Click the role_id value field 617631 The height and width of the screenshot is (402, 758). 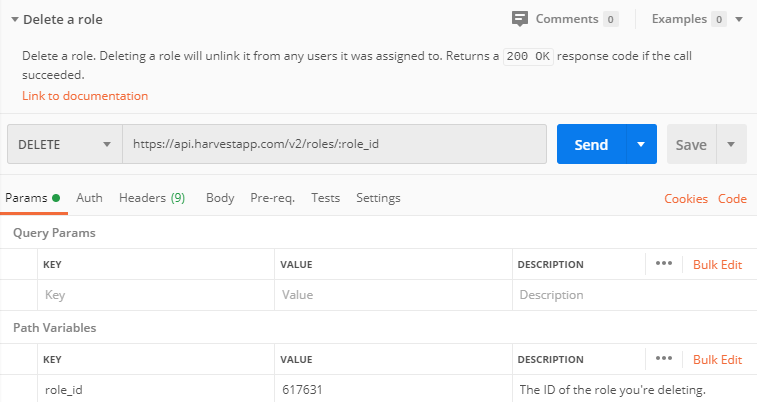point(393,389)
